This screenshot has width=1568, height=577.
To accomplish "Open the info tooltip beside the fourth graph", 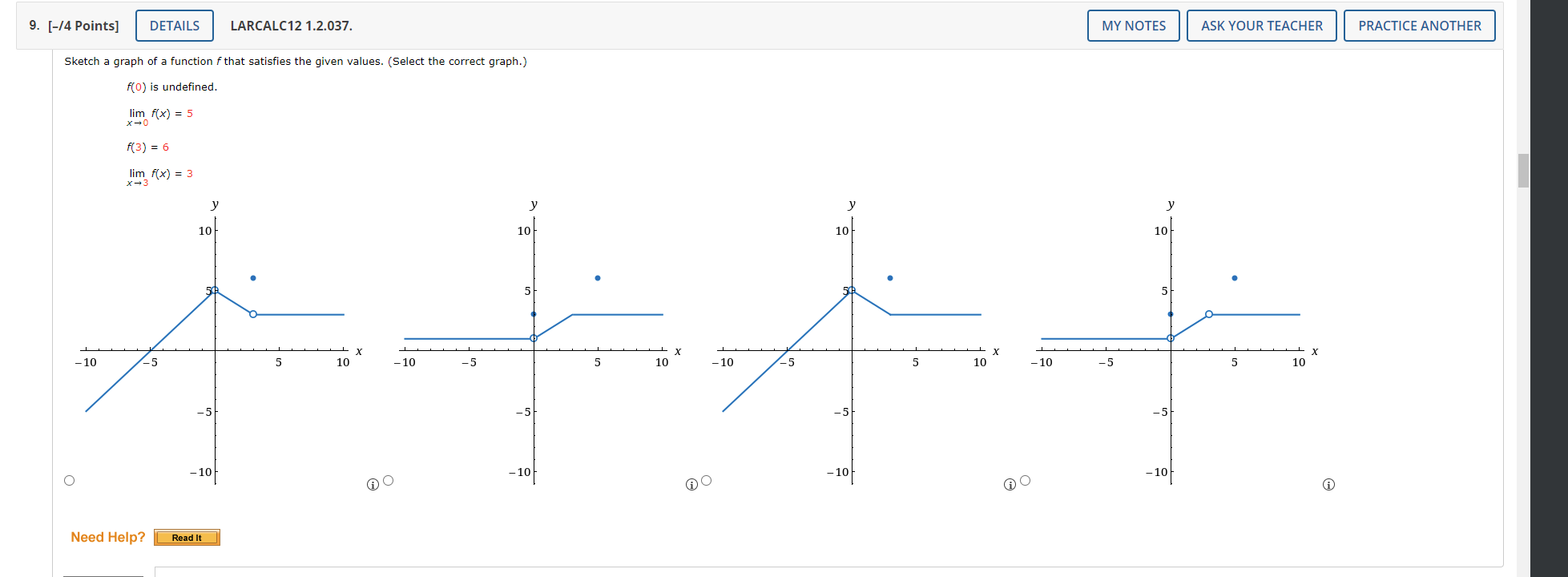I will [x=1328, y=484].
